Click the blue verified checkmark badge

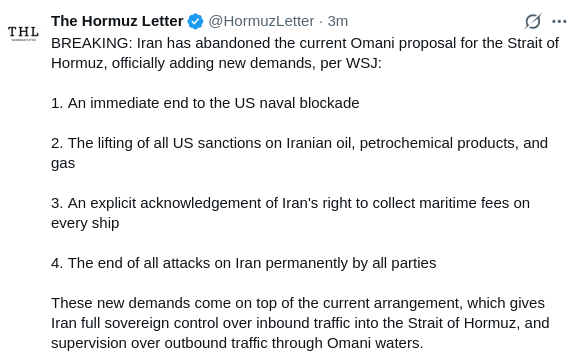coord(195,21)
